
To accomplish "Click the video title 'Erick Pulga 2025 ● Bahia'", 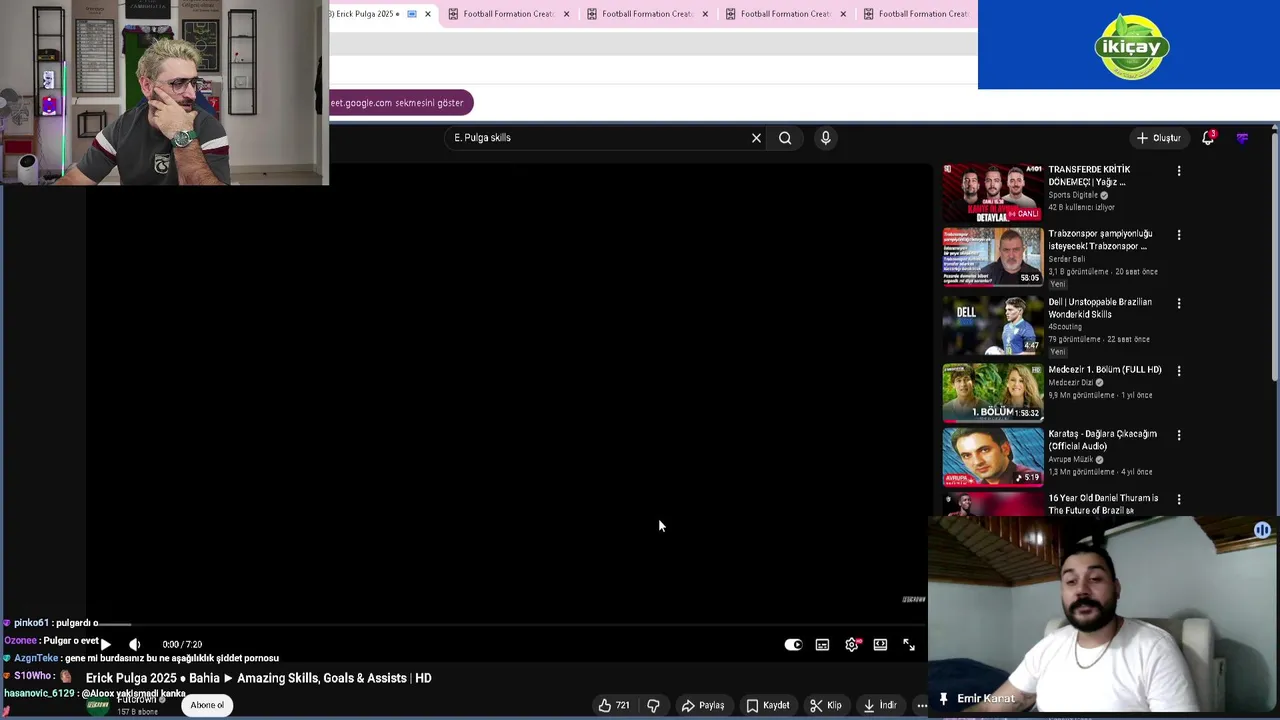I will (x=259, y=678).
